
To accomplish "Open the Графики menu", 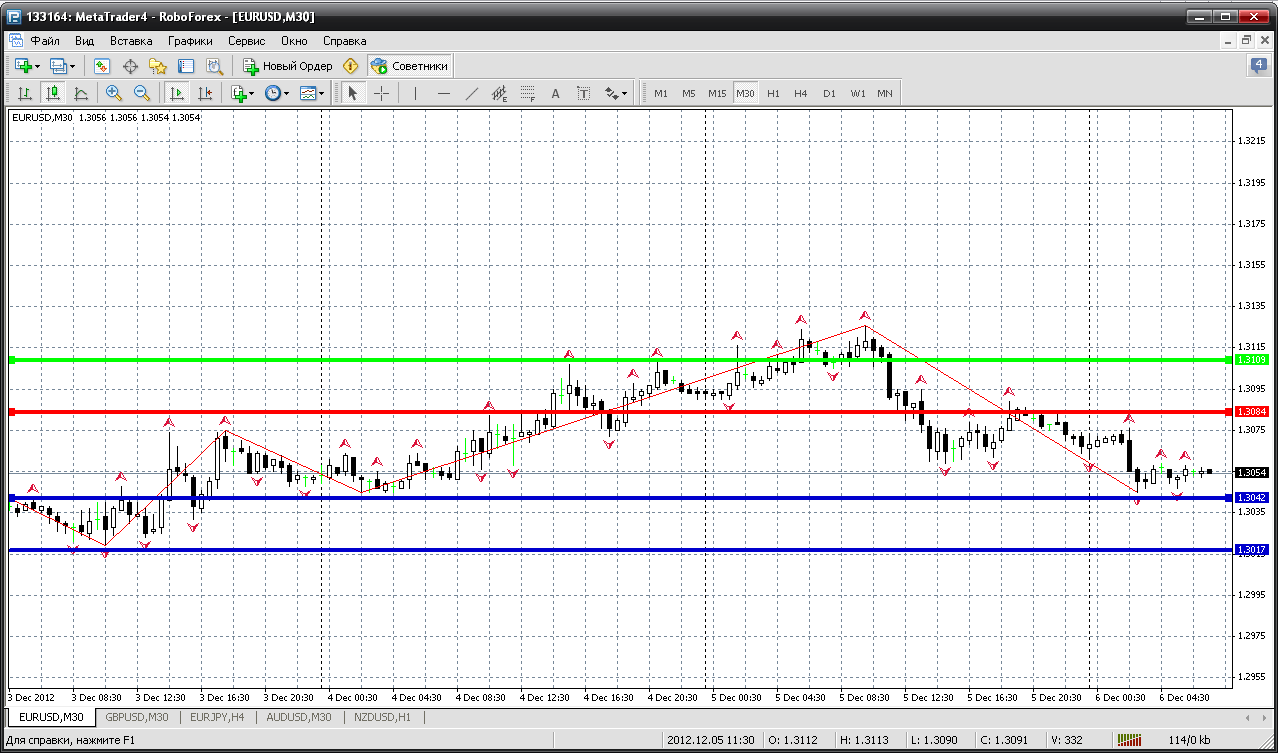I will click(190, 41).
